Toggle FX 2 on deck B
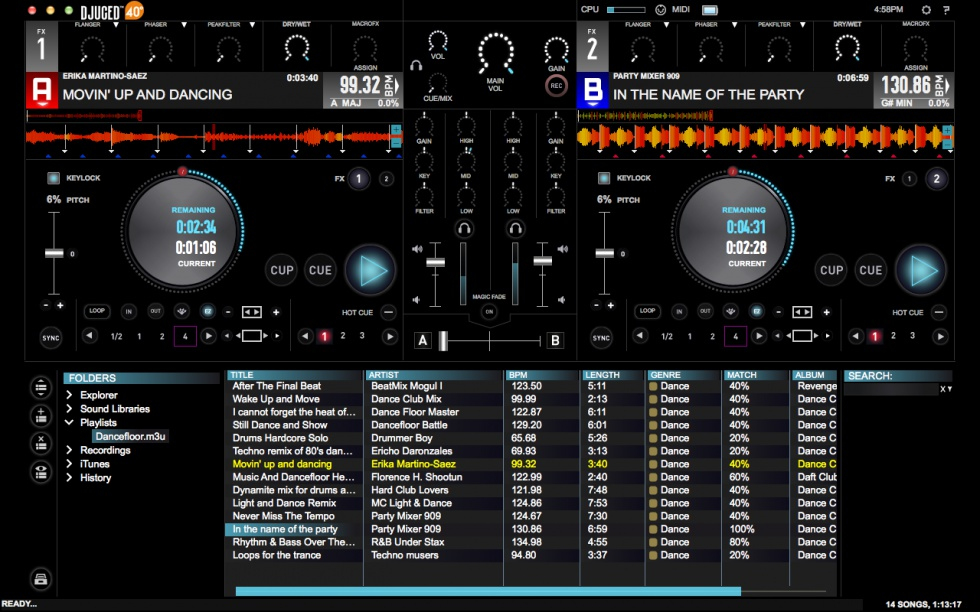The width and height of the screenshot is (980, 612). 936,179
